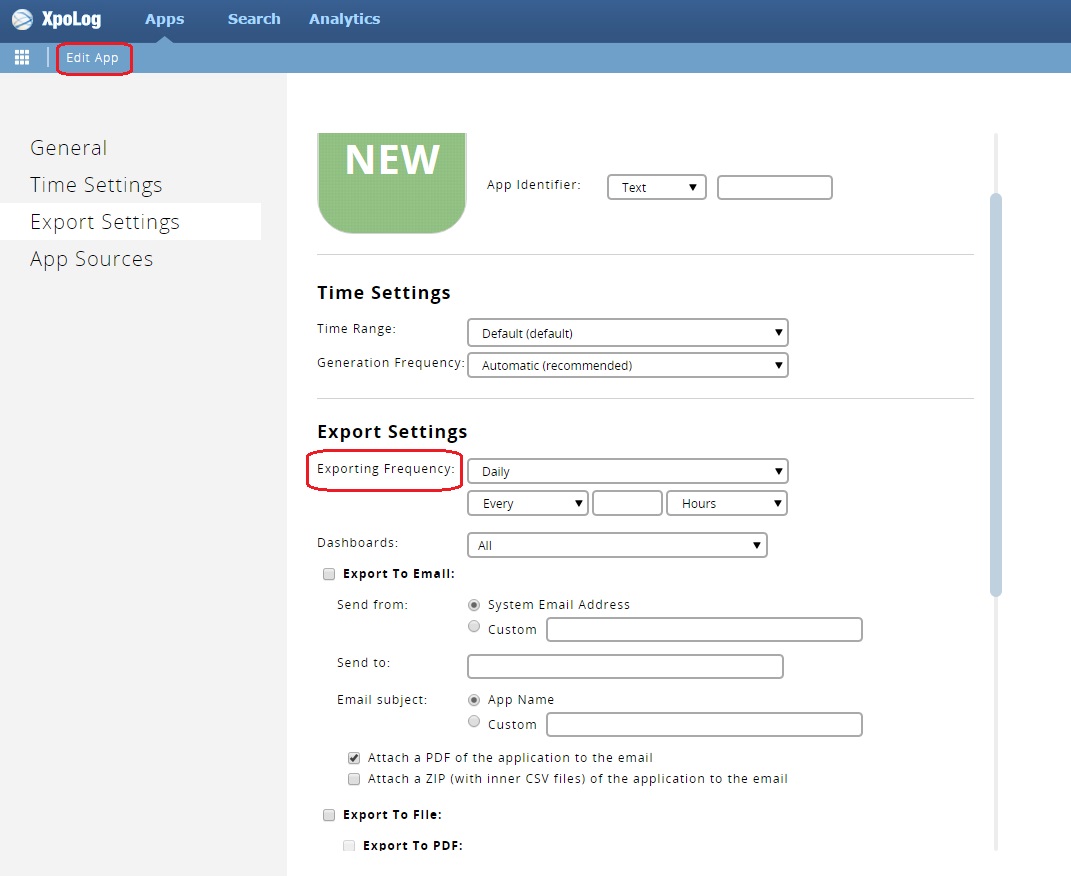Open the Analytics tab
Viewport: 1071px width, 876px height.
click(x=344, y=19)
